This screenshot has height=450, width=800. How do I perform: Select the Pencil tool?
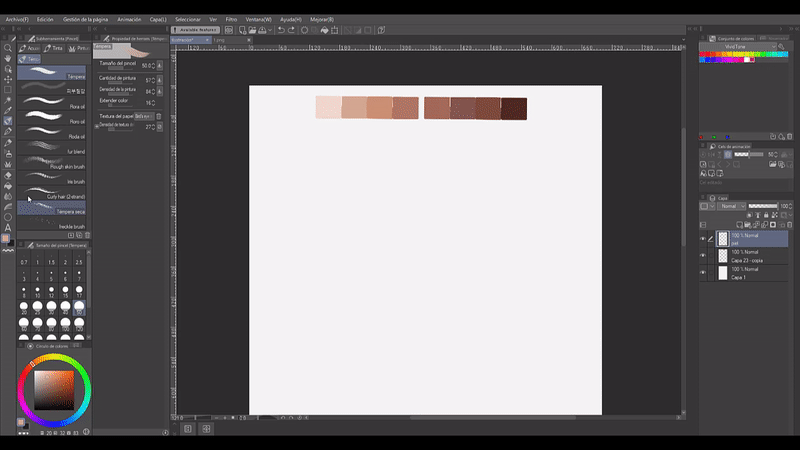(x=8, y=143)
